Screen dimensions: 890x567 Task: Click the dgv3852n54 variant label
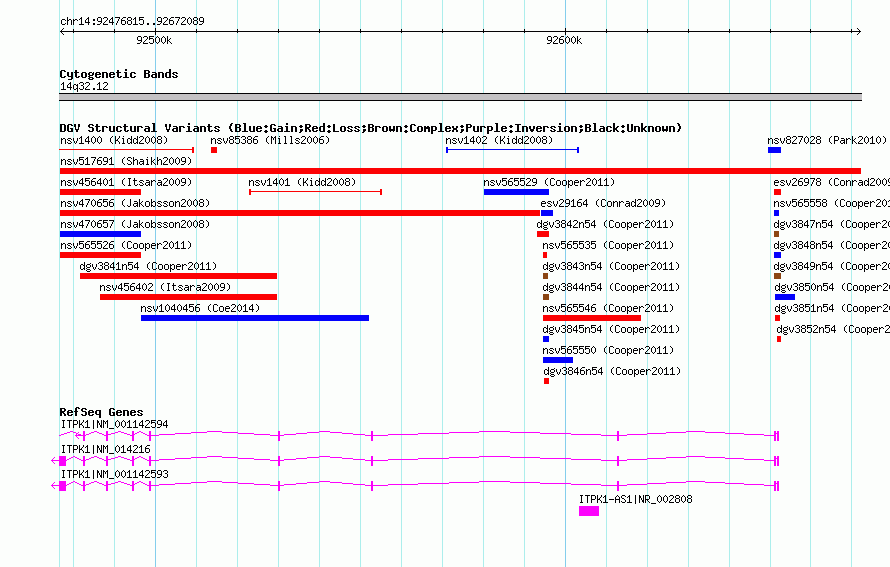coord(833,329)
